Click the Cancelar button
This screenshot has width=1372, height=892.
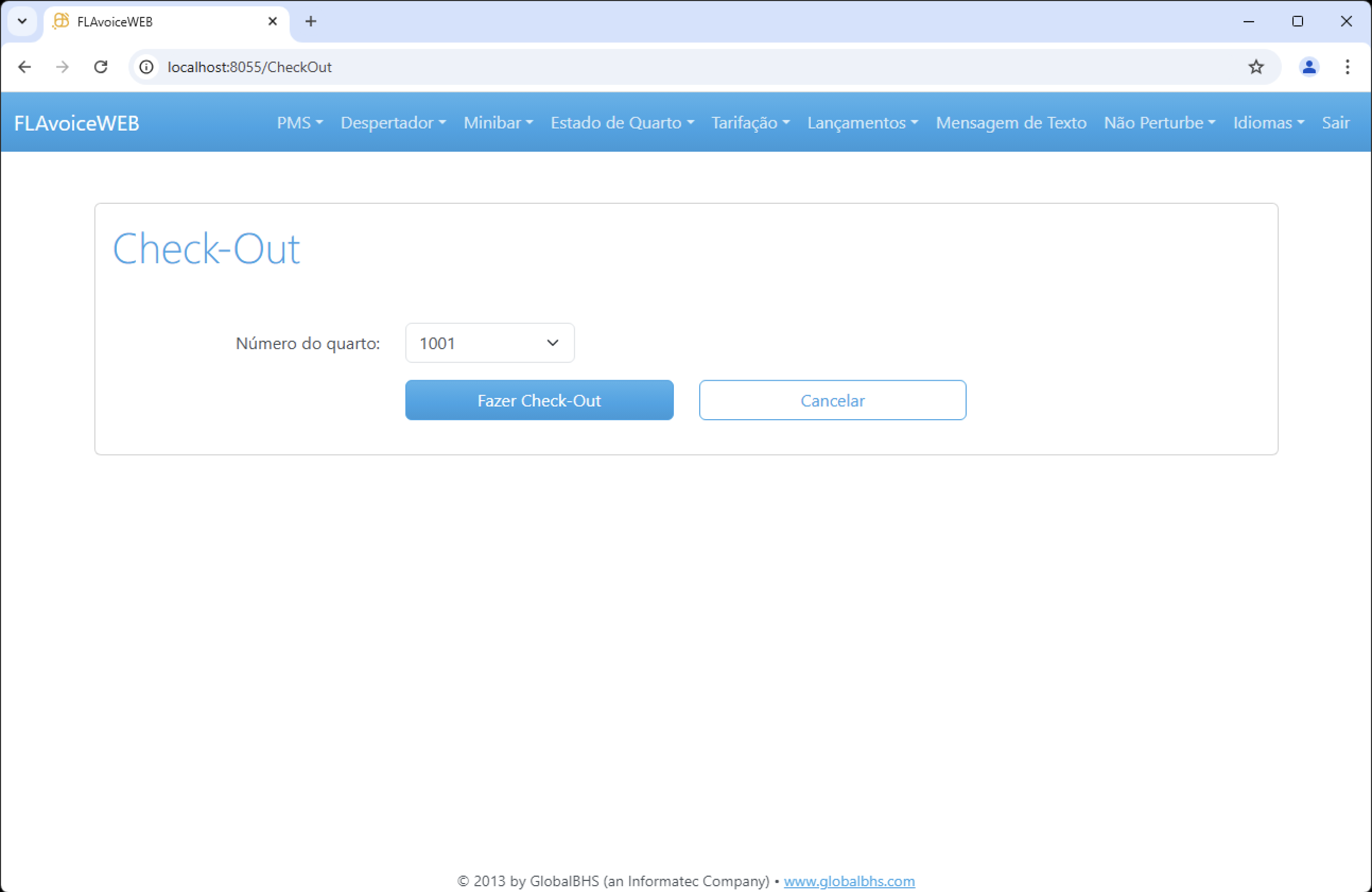click(832, 400)
